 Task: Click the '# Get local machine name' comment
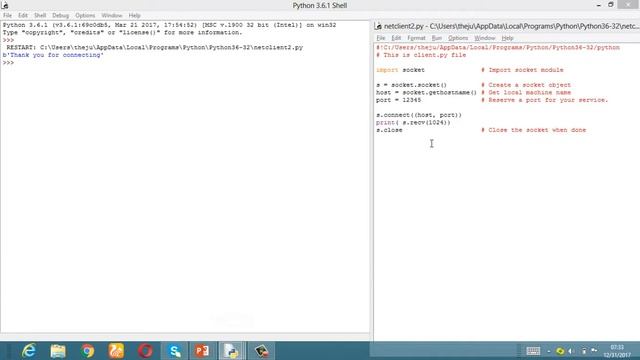pos(526,93)
